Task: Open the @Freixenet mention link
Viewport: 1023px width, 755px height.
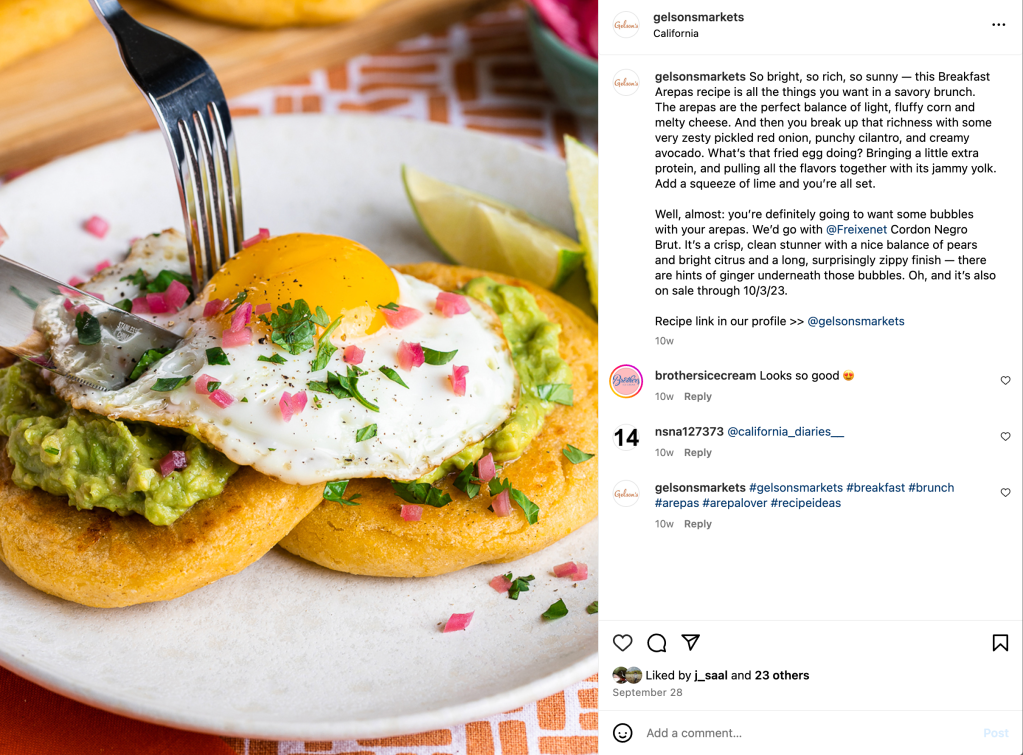Action: (856, 230)
